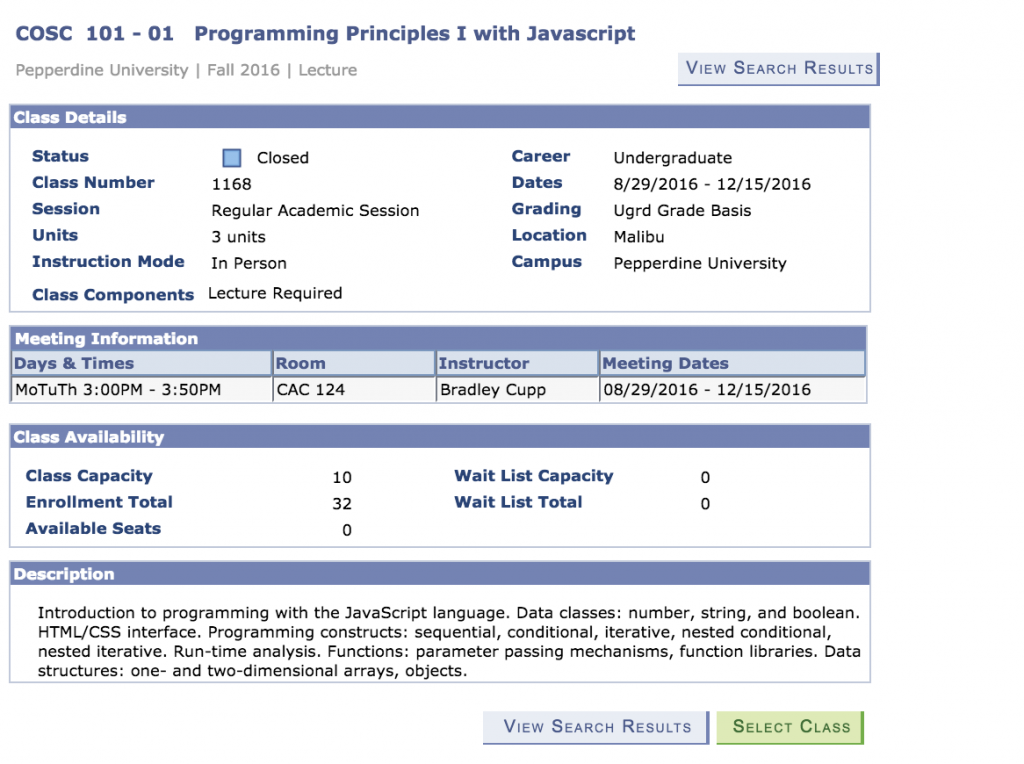Click 'Lecture Required' class components value

pyautogui.click(x=275, y=293)
